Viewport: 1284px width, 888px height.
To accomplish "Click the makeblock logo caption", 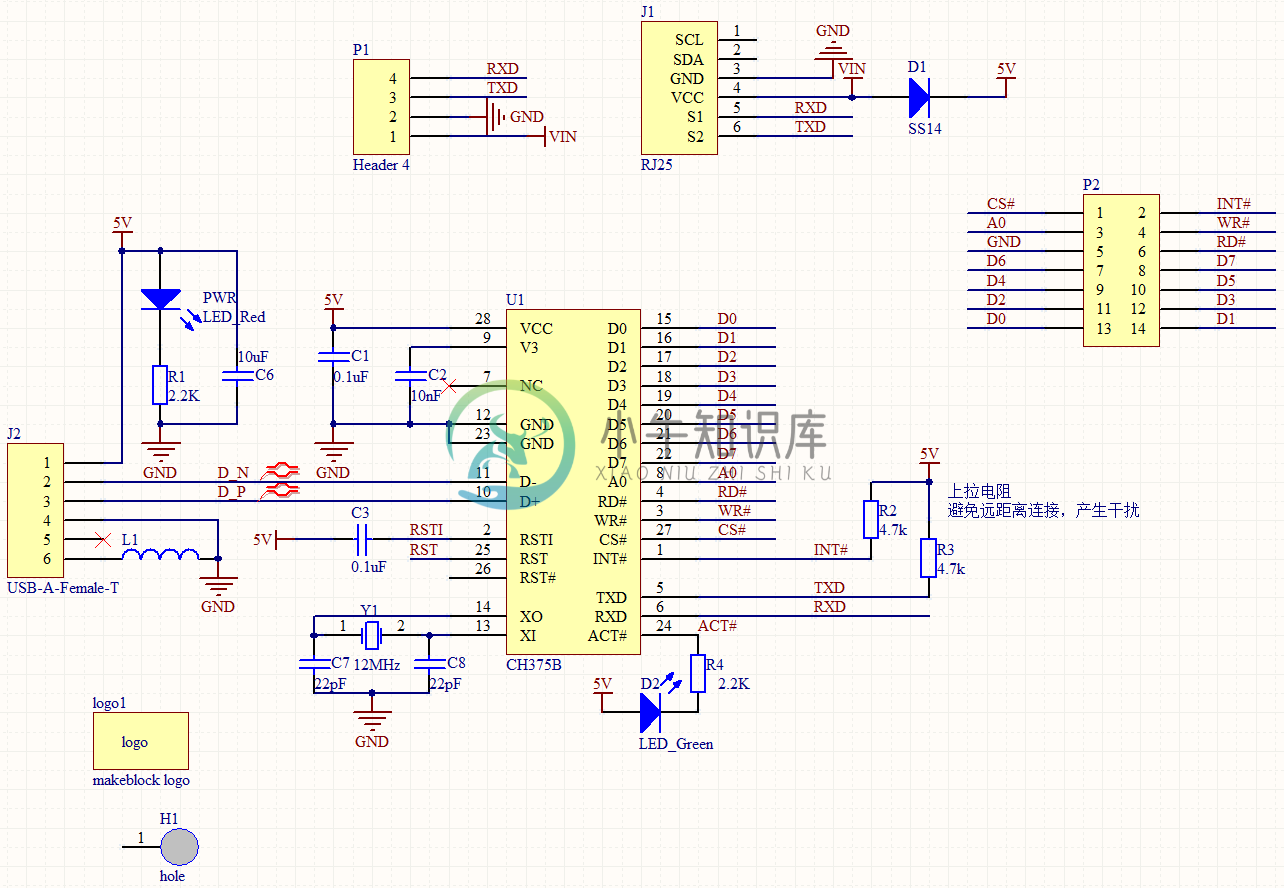I will tap(141, 780).
